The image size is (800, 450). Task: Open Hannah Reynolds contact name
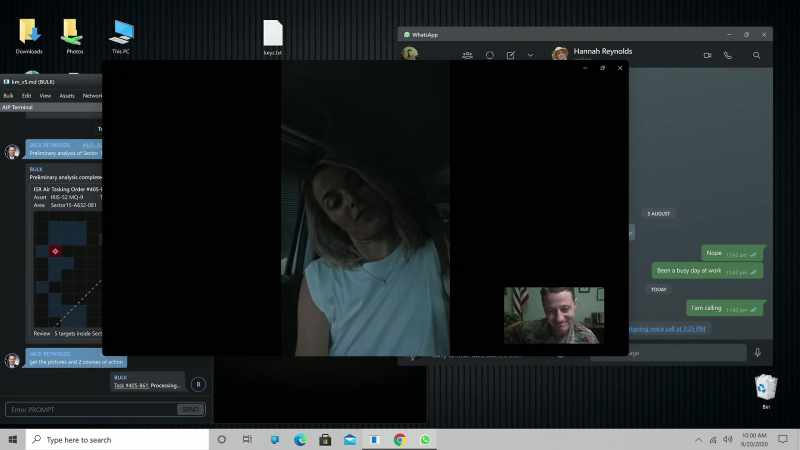[x=603, y=51]
